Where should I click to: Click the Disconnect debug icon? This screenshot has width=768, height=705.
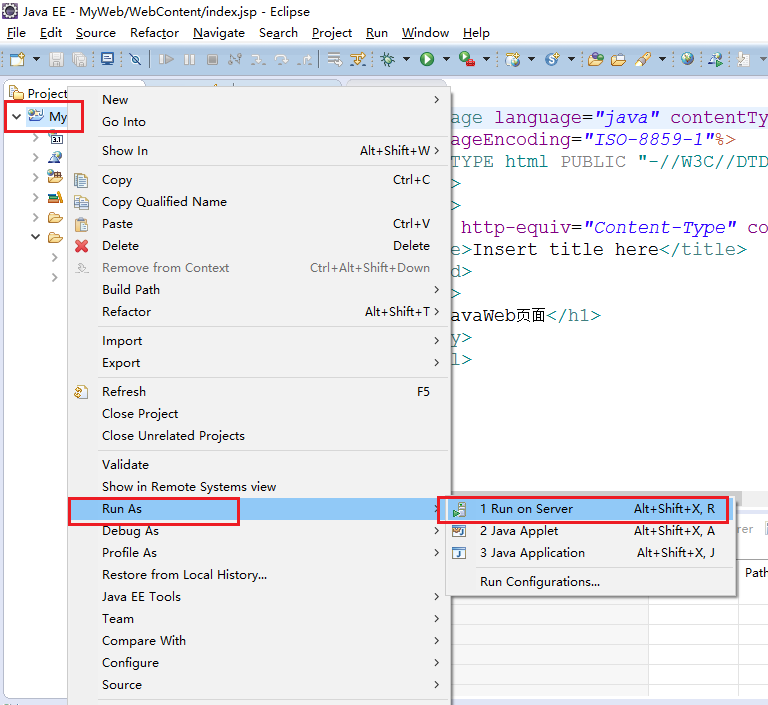(235, 59)
